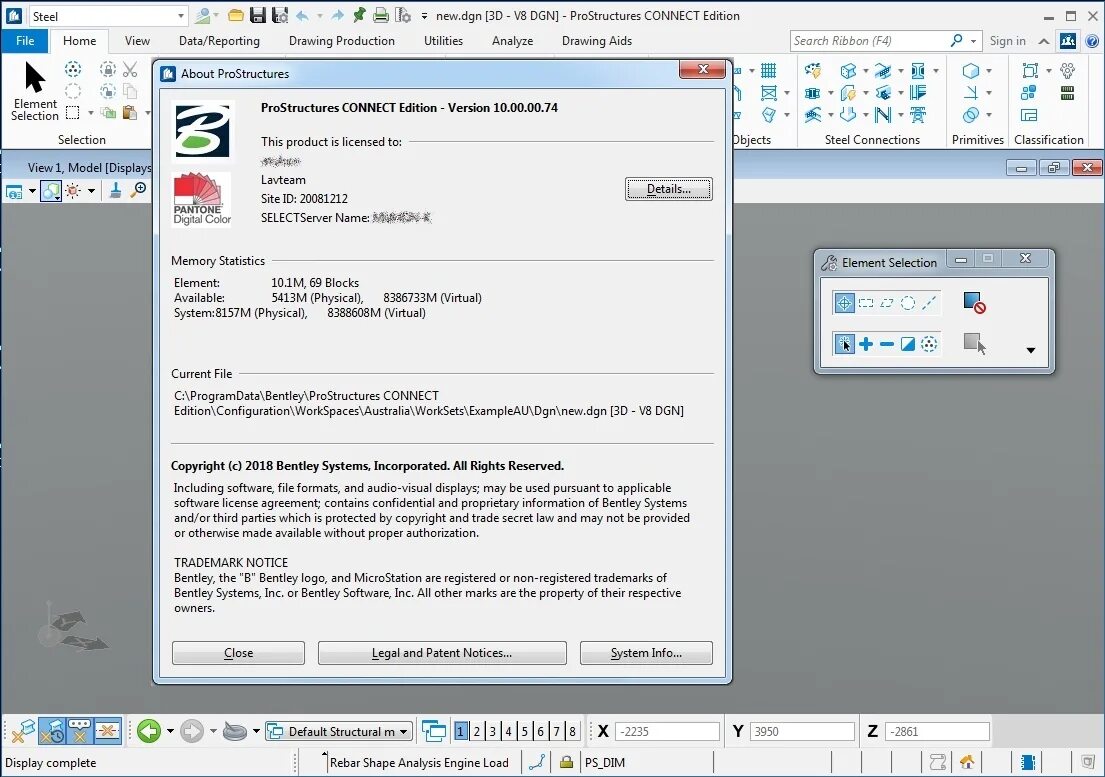Click the Previous View green arrow
The height and width of the screenshot is (777, 1105).
148,730
